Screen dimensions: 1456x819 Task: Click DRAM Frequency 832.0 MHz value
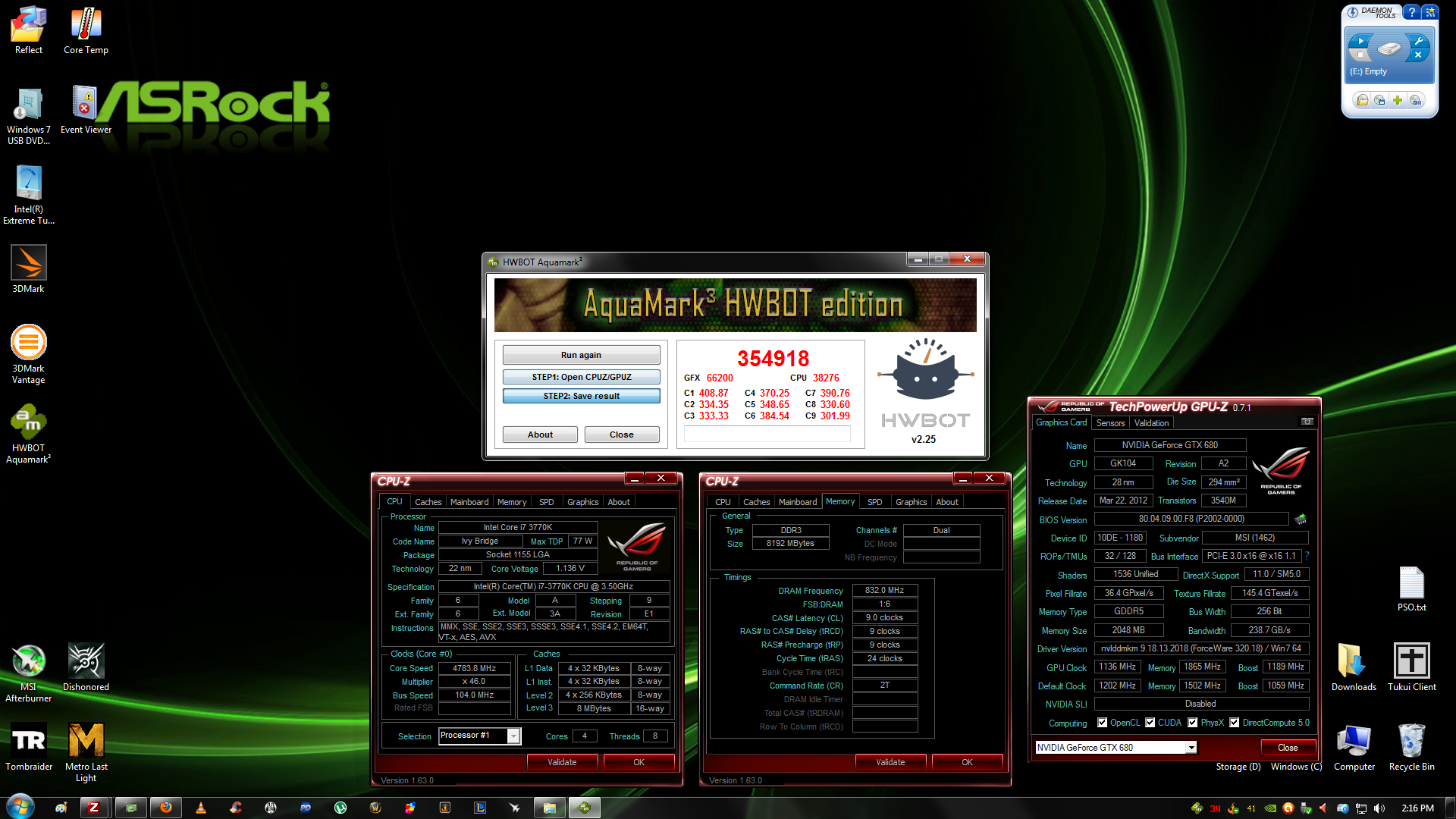click(884, 590)
